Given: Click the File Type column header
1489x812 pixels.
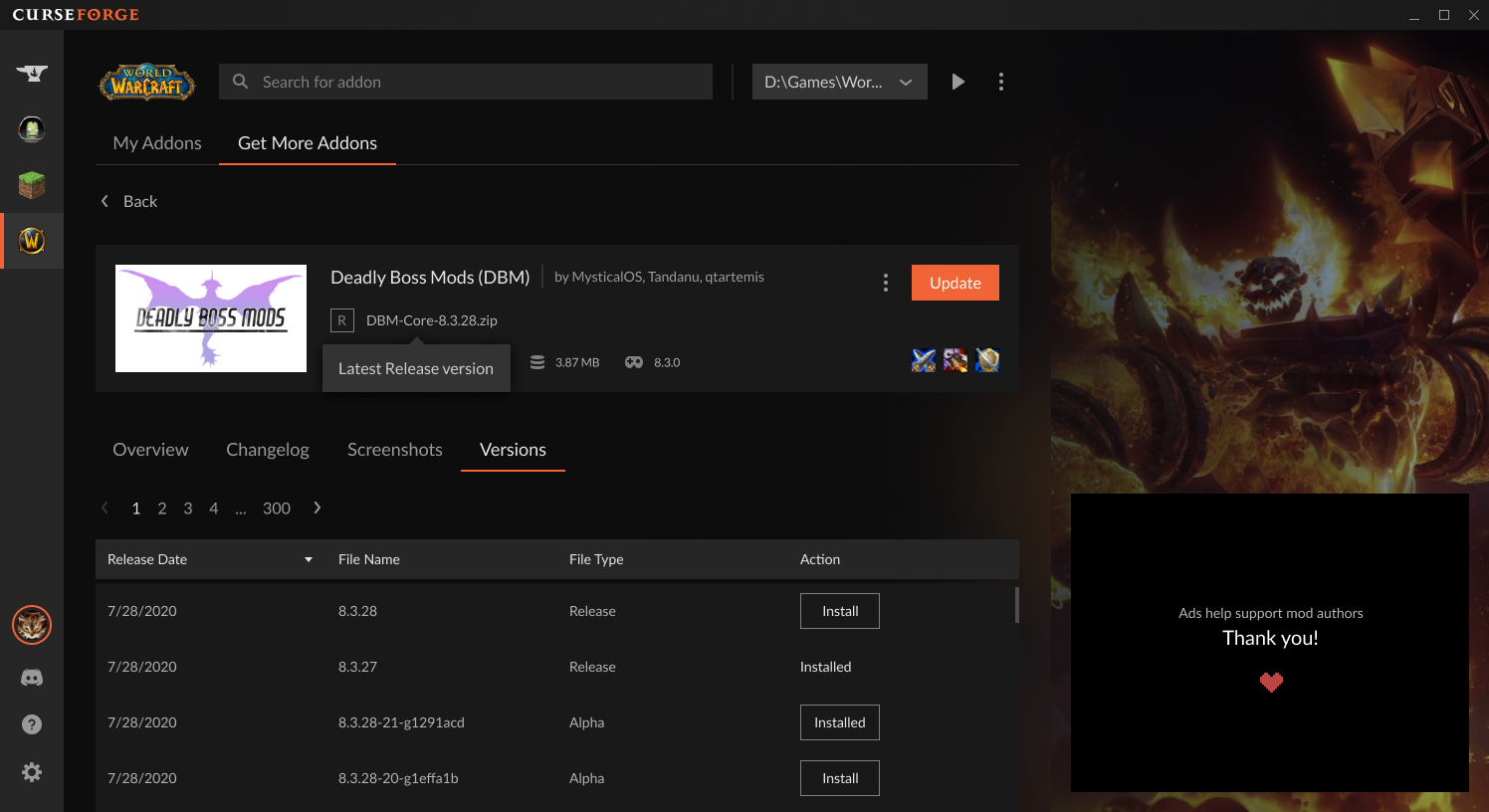Looking at the screenshot, I should 596,559.
